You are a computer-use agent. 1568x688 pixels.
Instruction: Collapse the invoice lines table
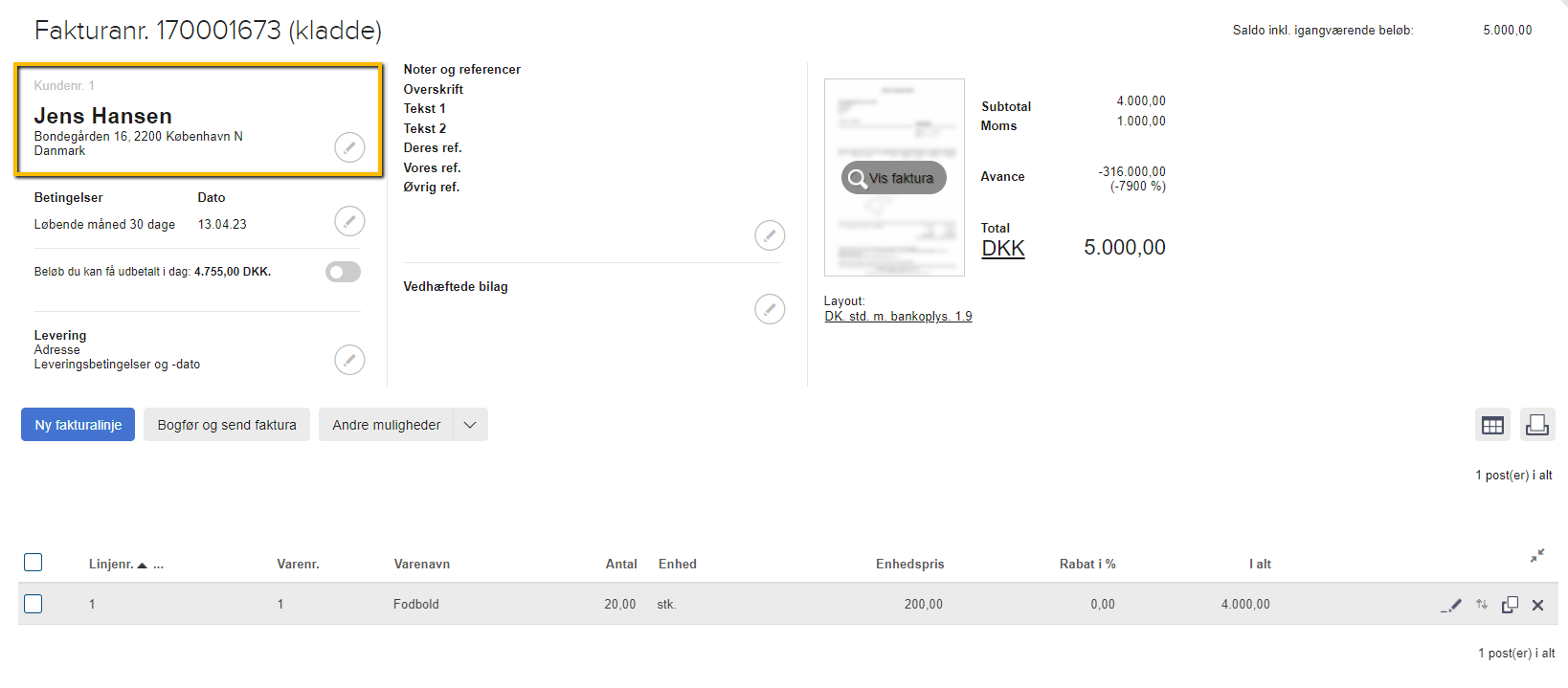coord(1537,556)
